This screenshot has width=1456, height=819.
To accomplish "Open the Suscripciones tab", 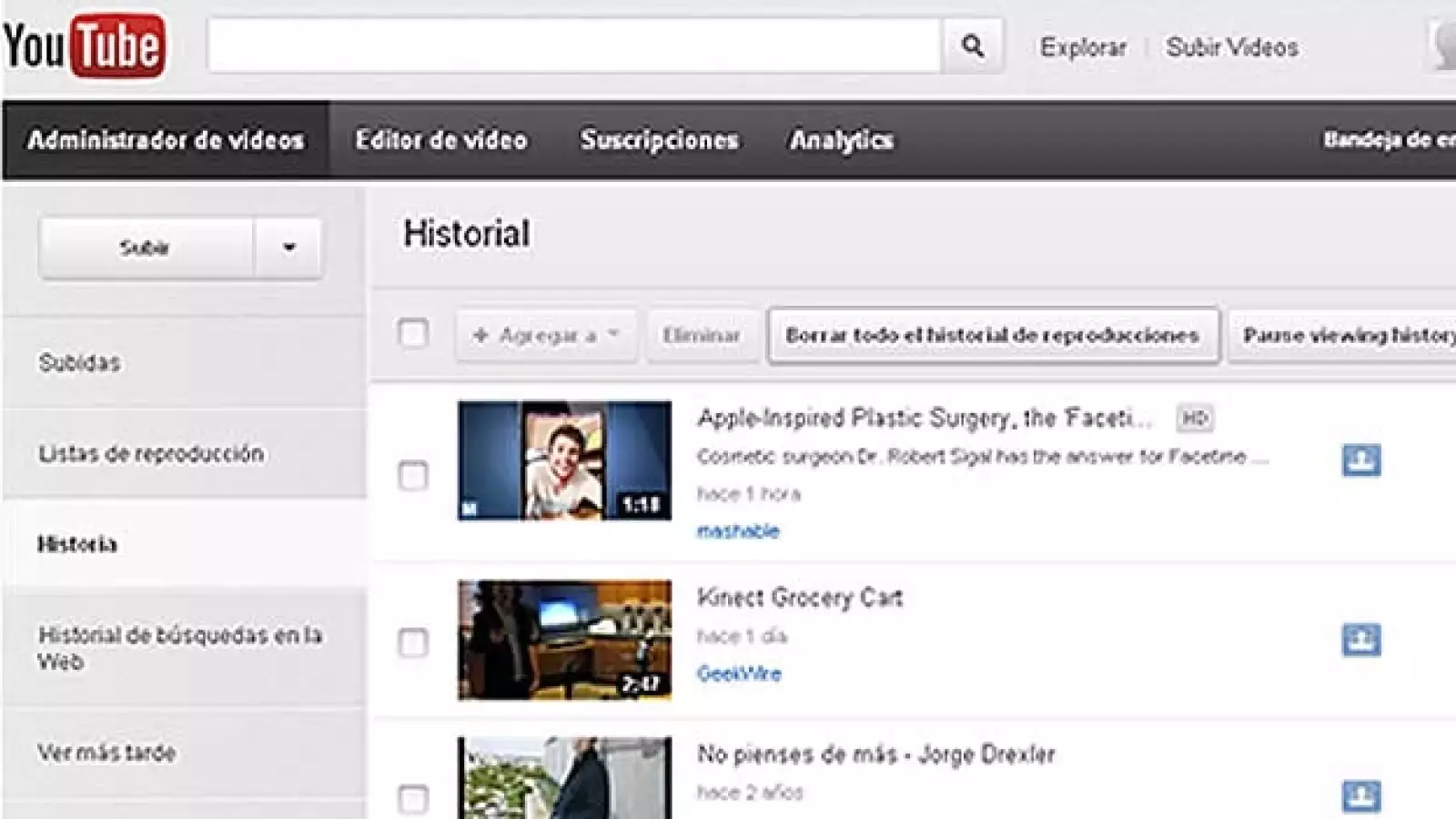I will click(x=661, y=140).
